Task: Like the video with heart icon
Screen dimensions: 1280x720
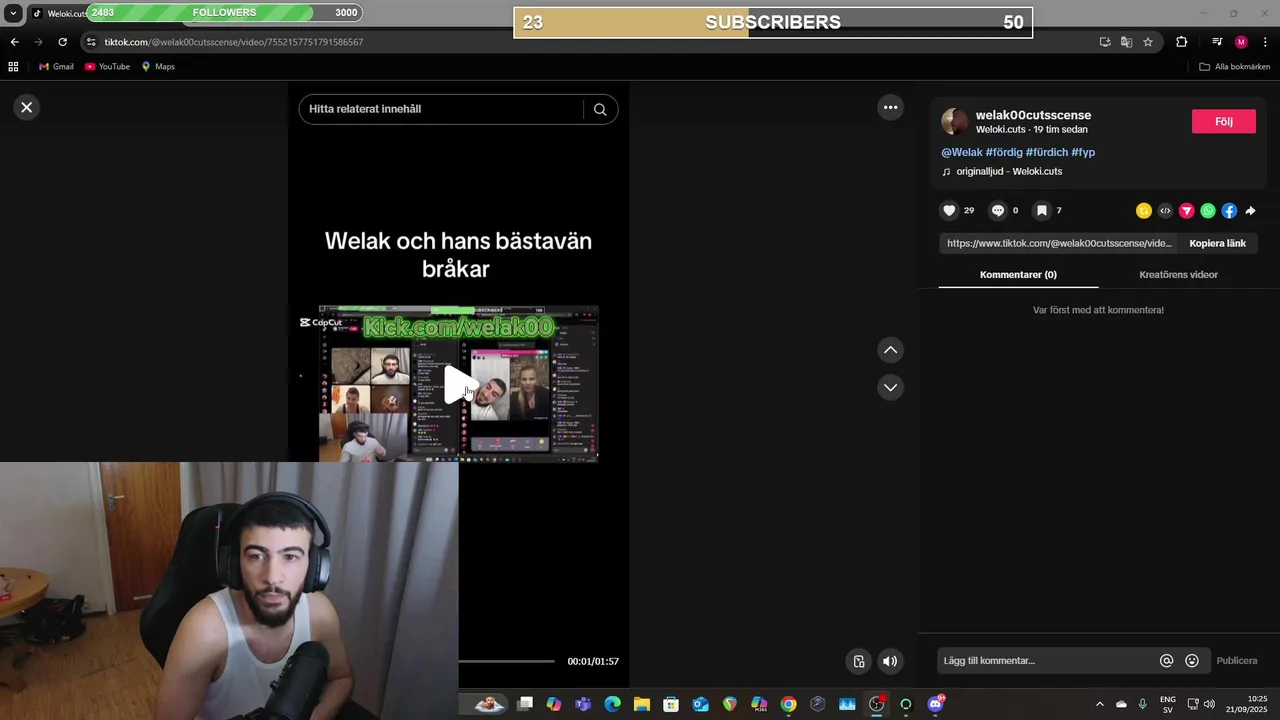Action: click(x=949, y=210)
